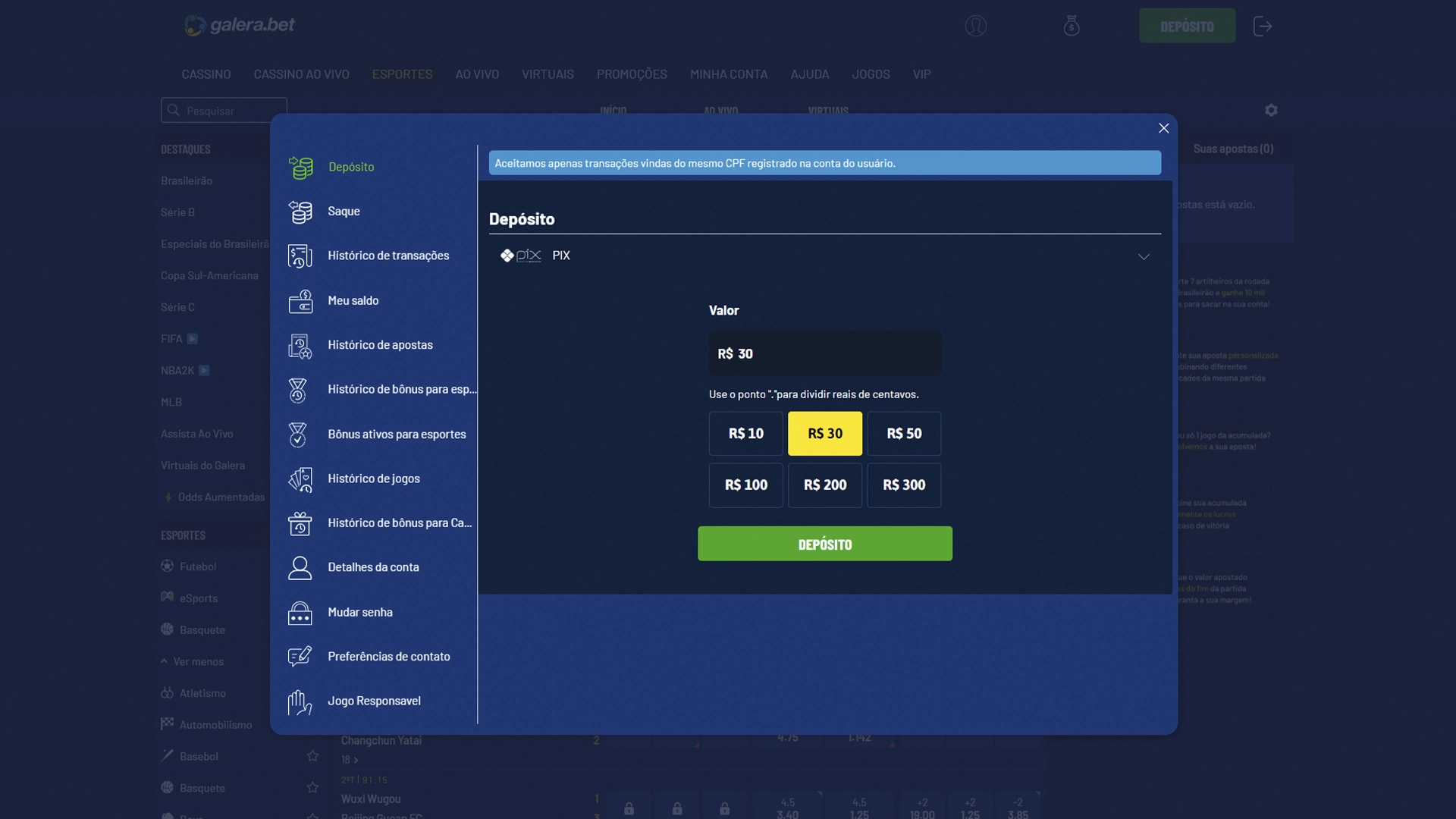Select the R$ 100 amount option
Screen dimensions: 1456x819
(746, 485)
